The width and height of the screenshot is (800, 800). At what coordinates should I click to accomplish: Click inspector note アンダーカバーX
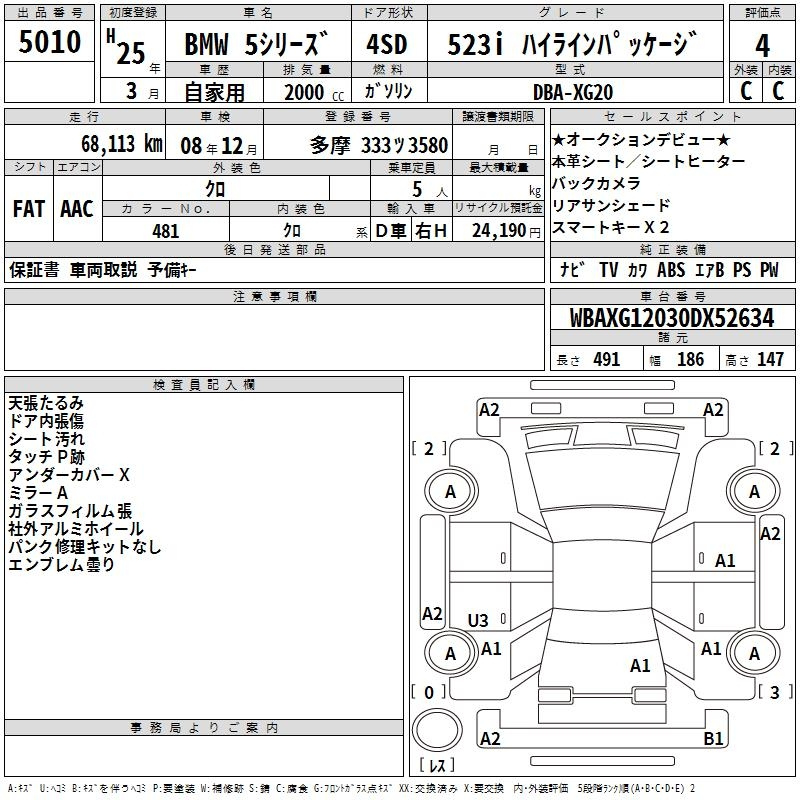pos(69,475)
